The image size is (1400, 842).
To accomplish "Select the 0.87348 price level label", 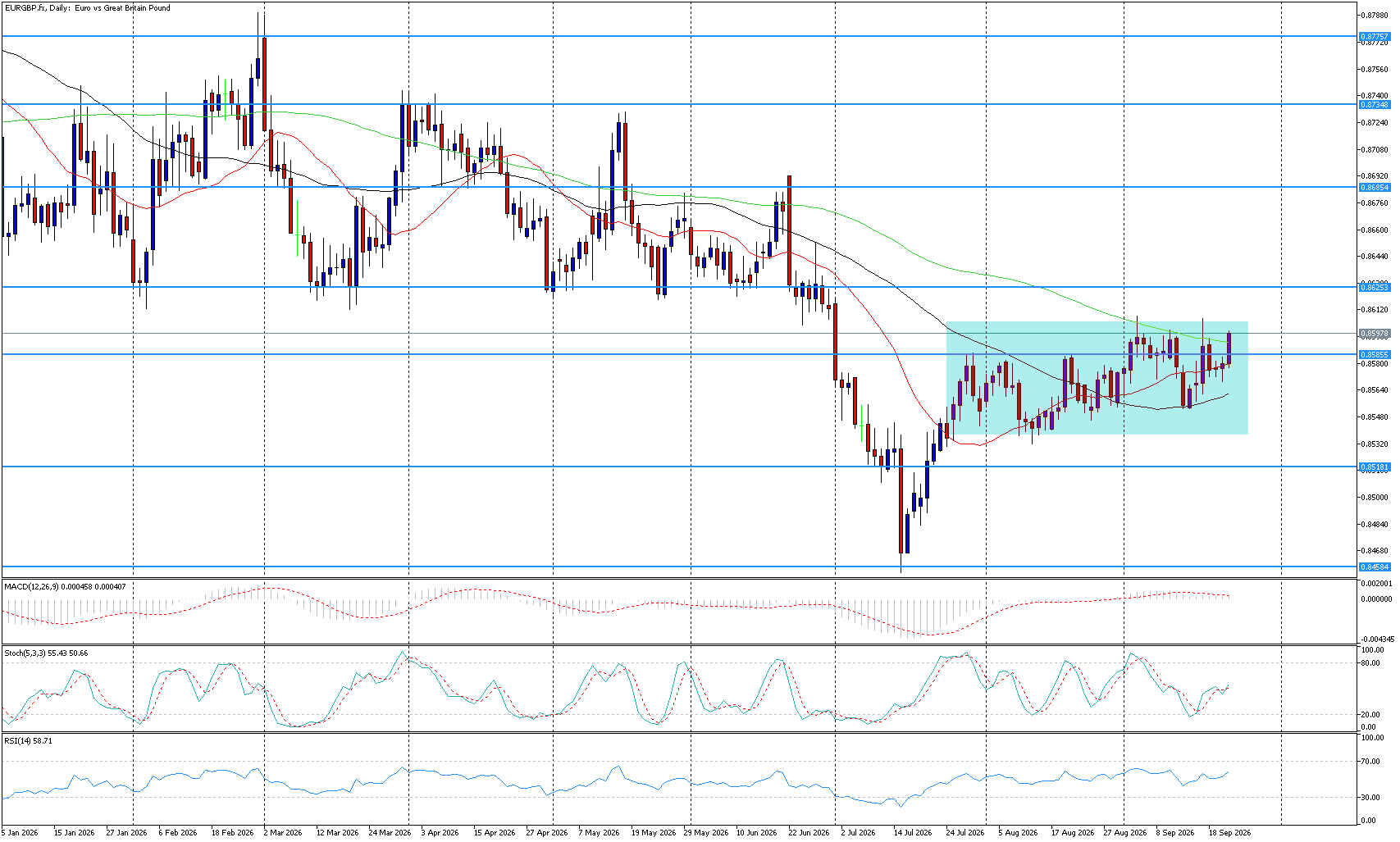I will (1375, 105).
